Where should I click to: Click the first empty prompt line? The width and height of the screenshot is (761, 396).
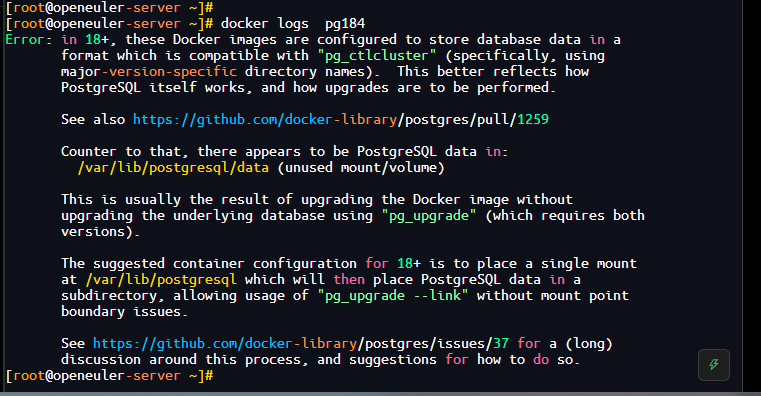coord(109,7)
